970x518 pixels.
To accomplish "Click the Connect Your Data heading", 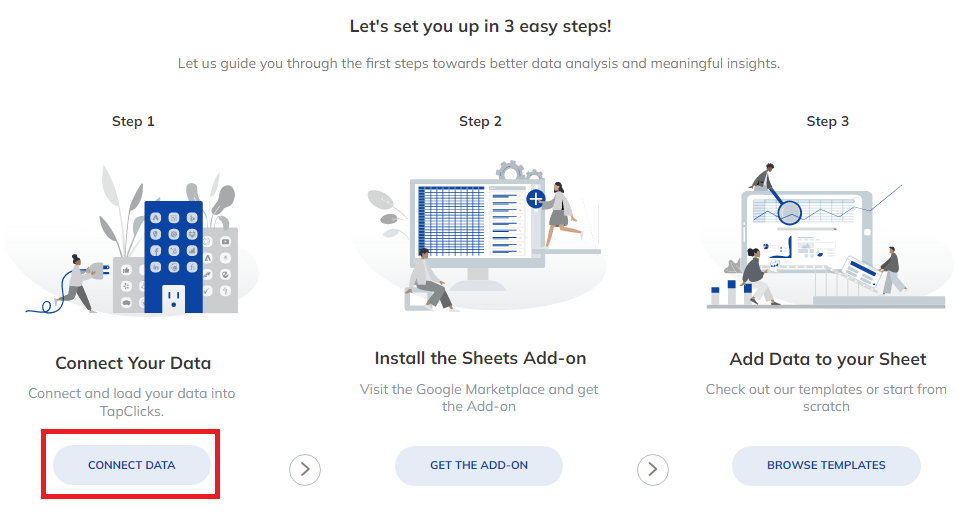I will (133, 363).
